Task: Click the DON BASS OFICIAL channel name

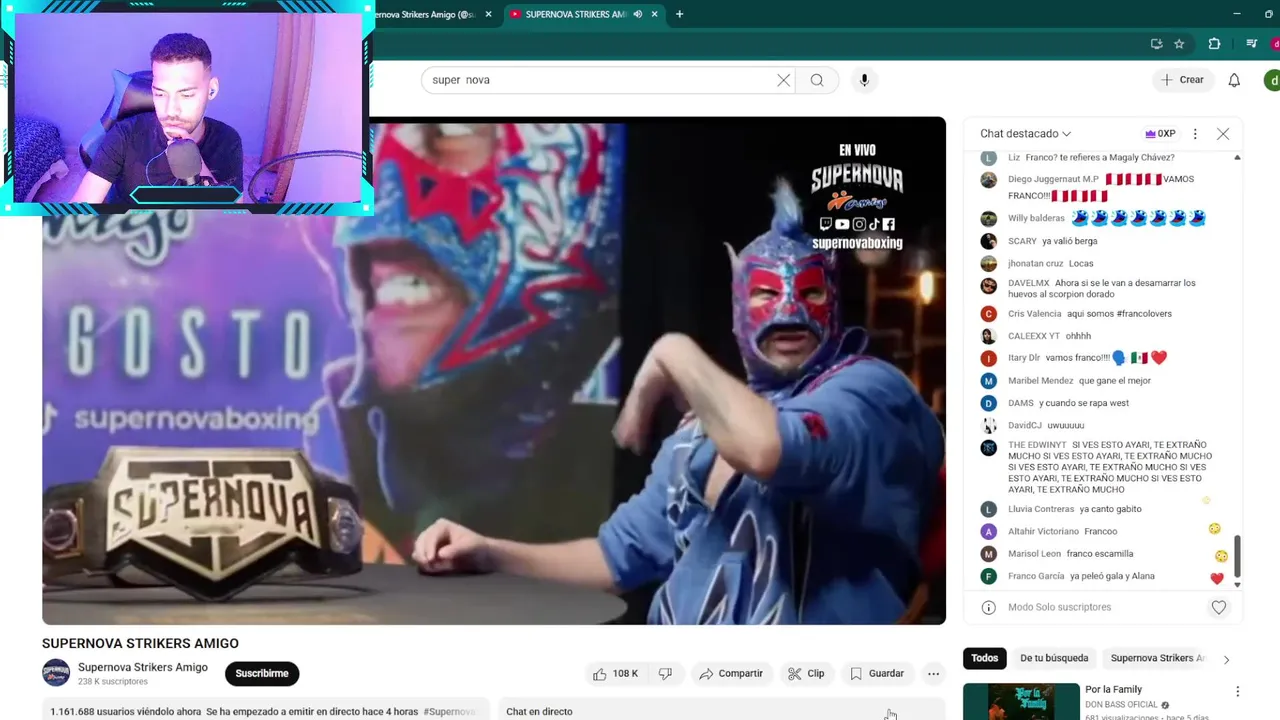Action: tap(1122, 705)
